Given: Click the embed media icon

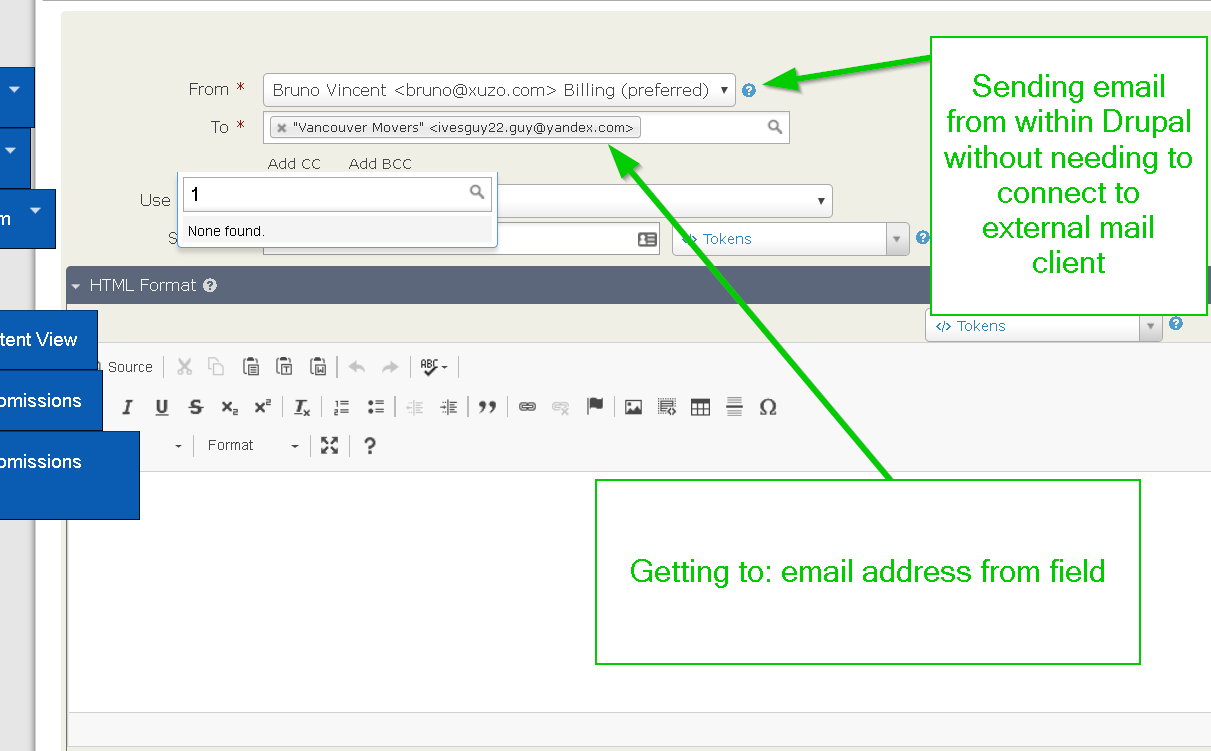Looking at the screenshot, I should pos(667,407).
